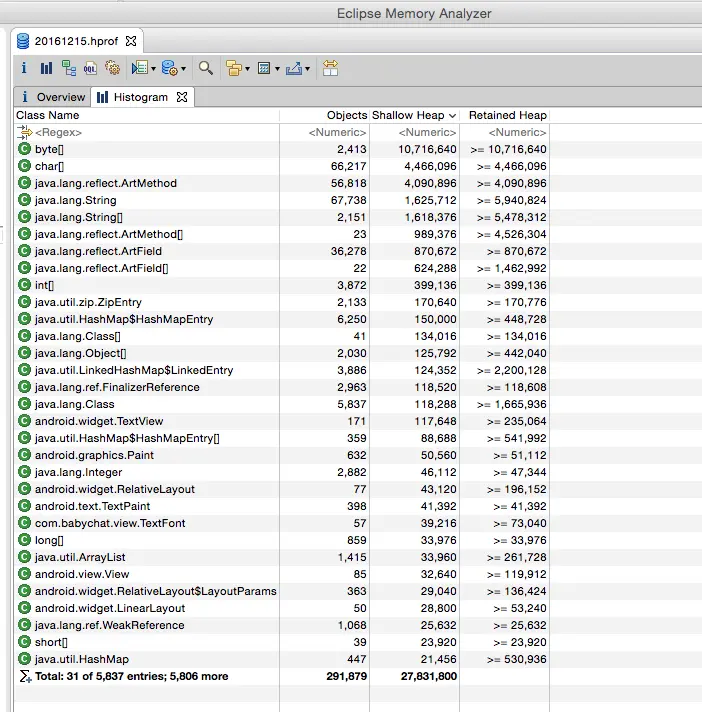Click the magnifier find object icon
The image size is (702, 712).
206,68
